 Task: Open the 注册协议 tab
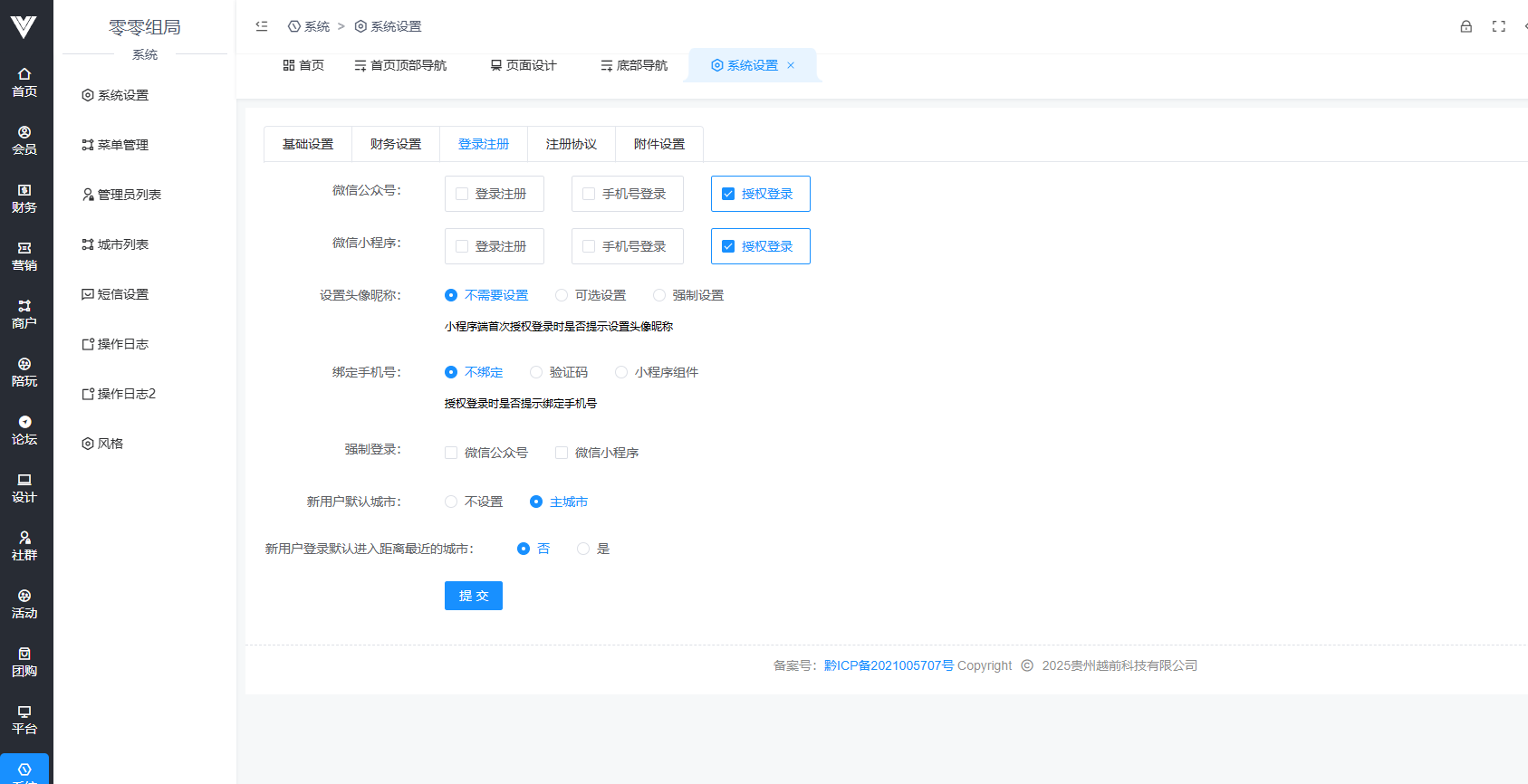[x=572, y=144]
